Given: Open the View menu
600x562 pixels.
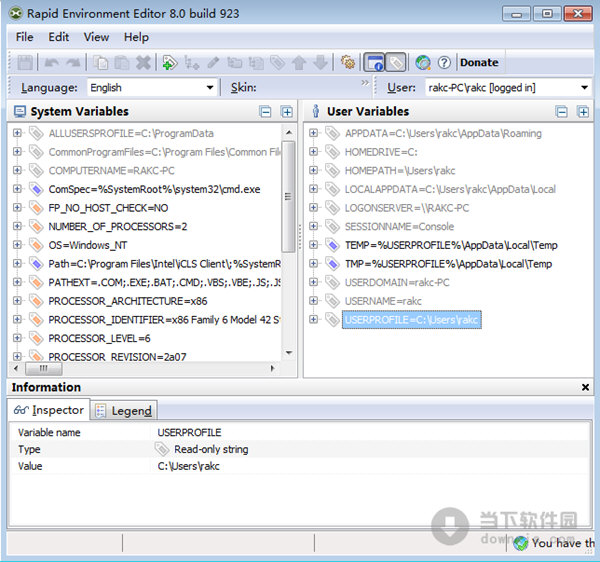Looking at the screenshot, I should [96, 37].
